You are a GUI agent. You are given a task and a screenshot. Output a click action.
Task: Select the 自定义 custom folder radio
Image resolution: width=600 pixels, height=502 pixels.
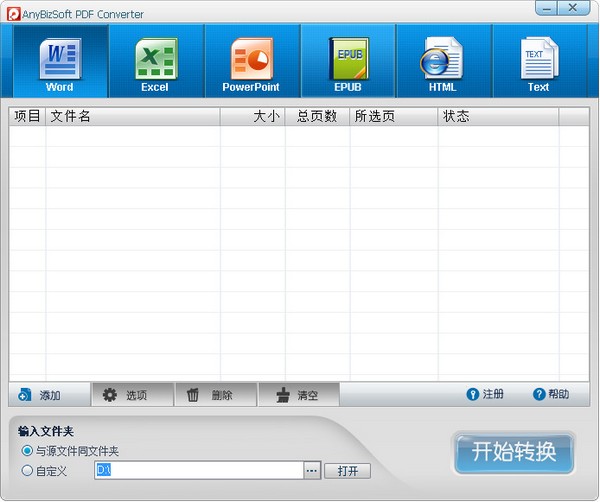(x=27, y=470)
